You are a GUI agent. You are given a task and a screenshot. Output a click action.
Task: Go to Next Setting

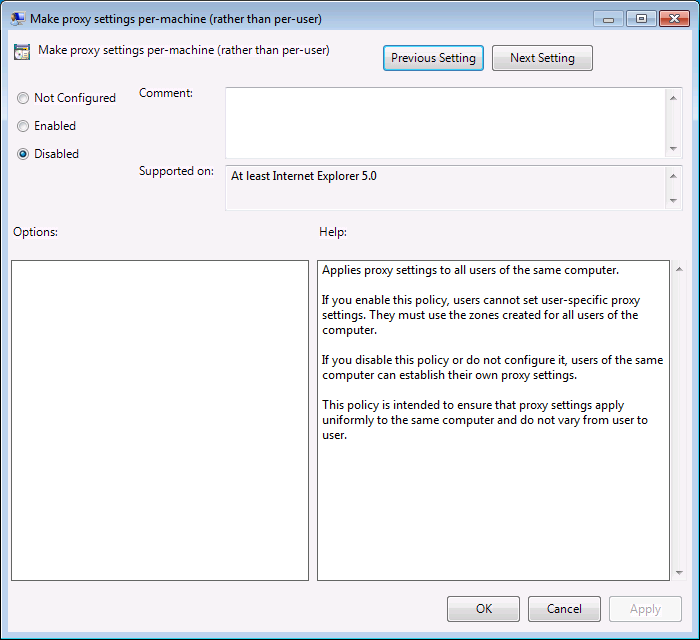pos(542,58)
